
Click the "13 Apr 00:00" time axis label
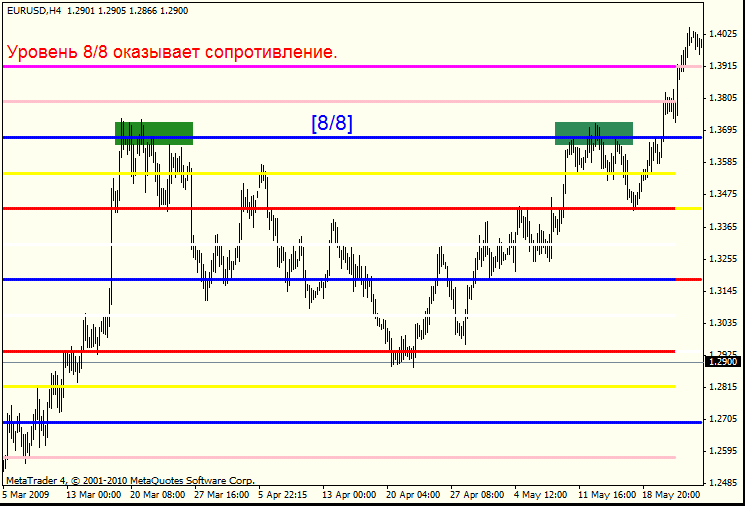[x=349, y=495]
